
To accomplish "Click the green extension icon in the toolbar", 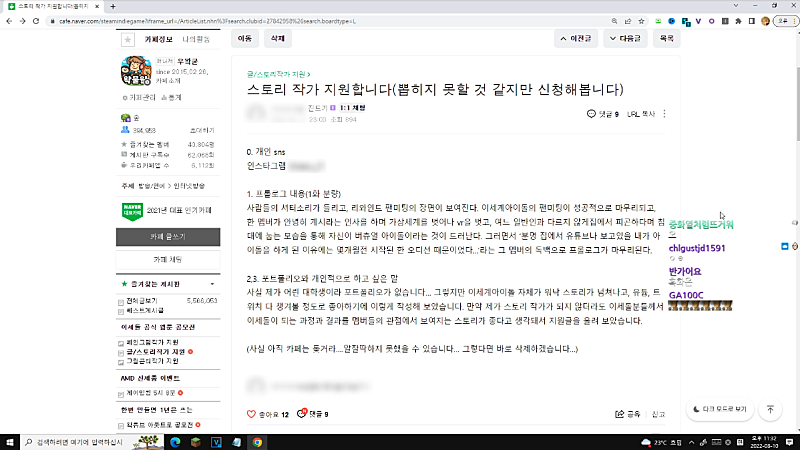I will pos(658,21).
